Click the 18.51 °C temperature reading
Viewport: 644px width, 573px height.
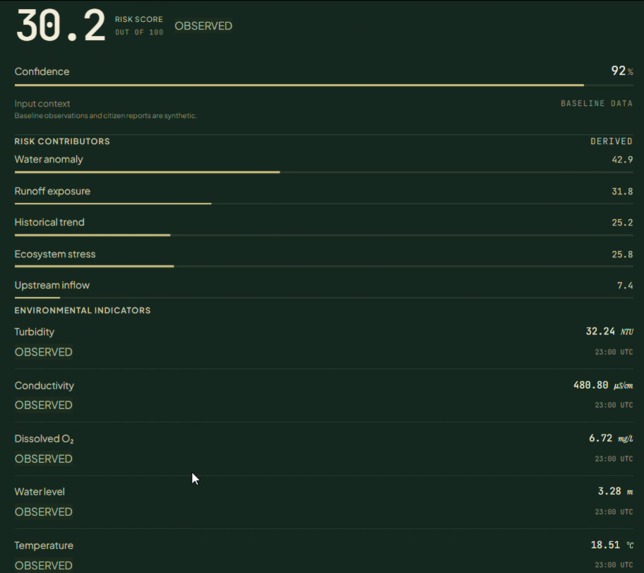(612, 545)
